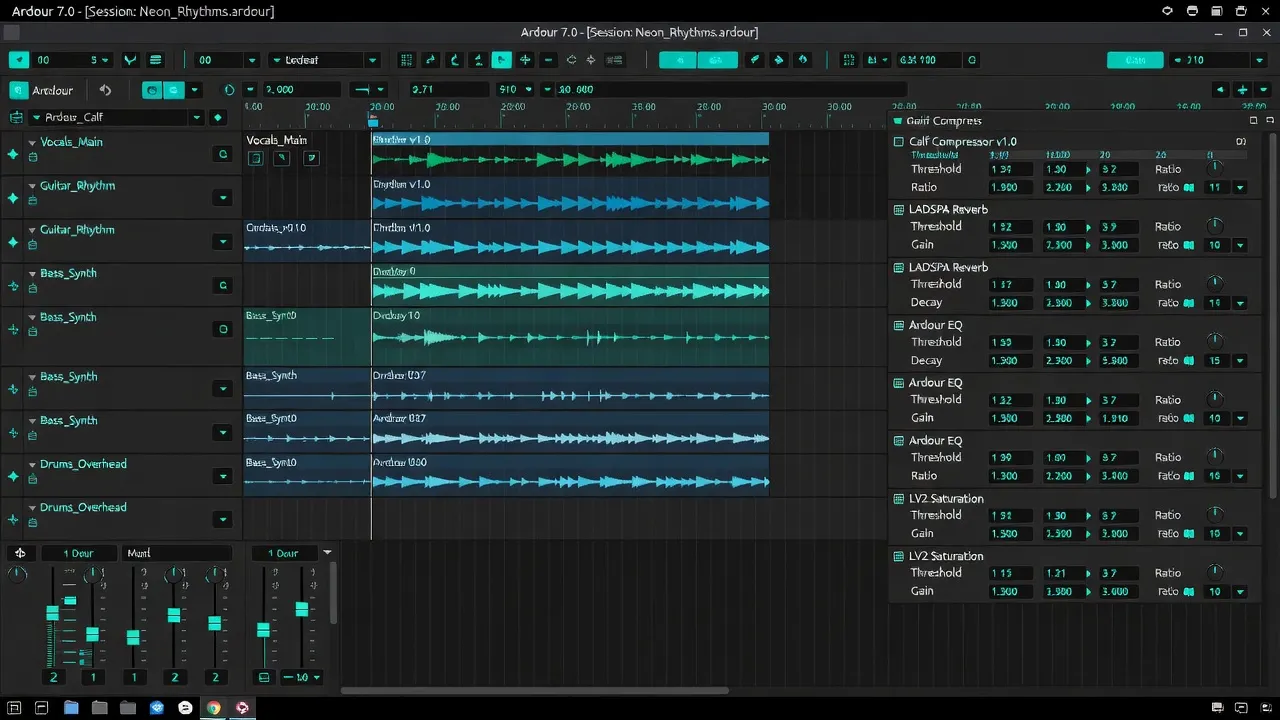Toggle the teal switch beside Ratio value 15
Viewport: 1280px width, 720px height.
[x=1189, y=360]
